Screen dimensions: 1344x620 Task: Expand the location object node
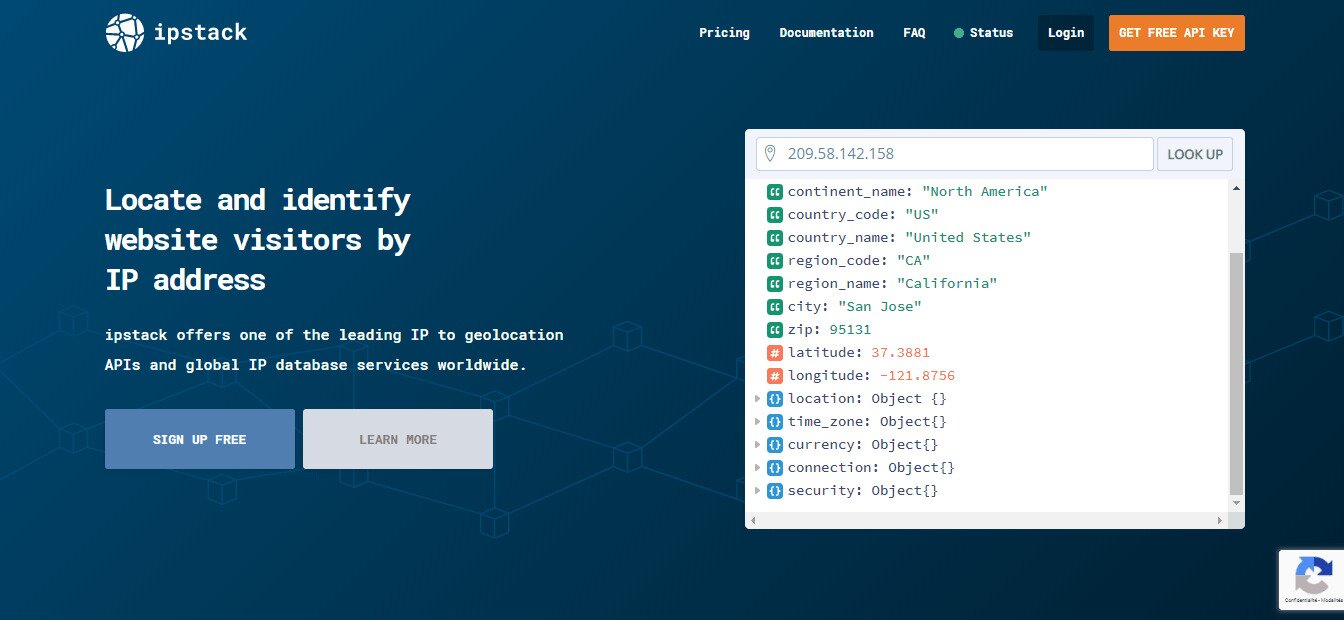757,399
